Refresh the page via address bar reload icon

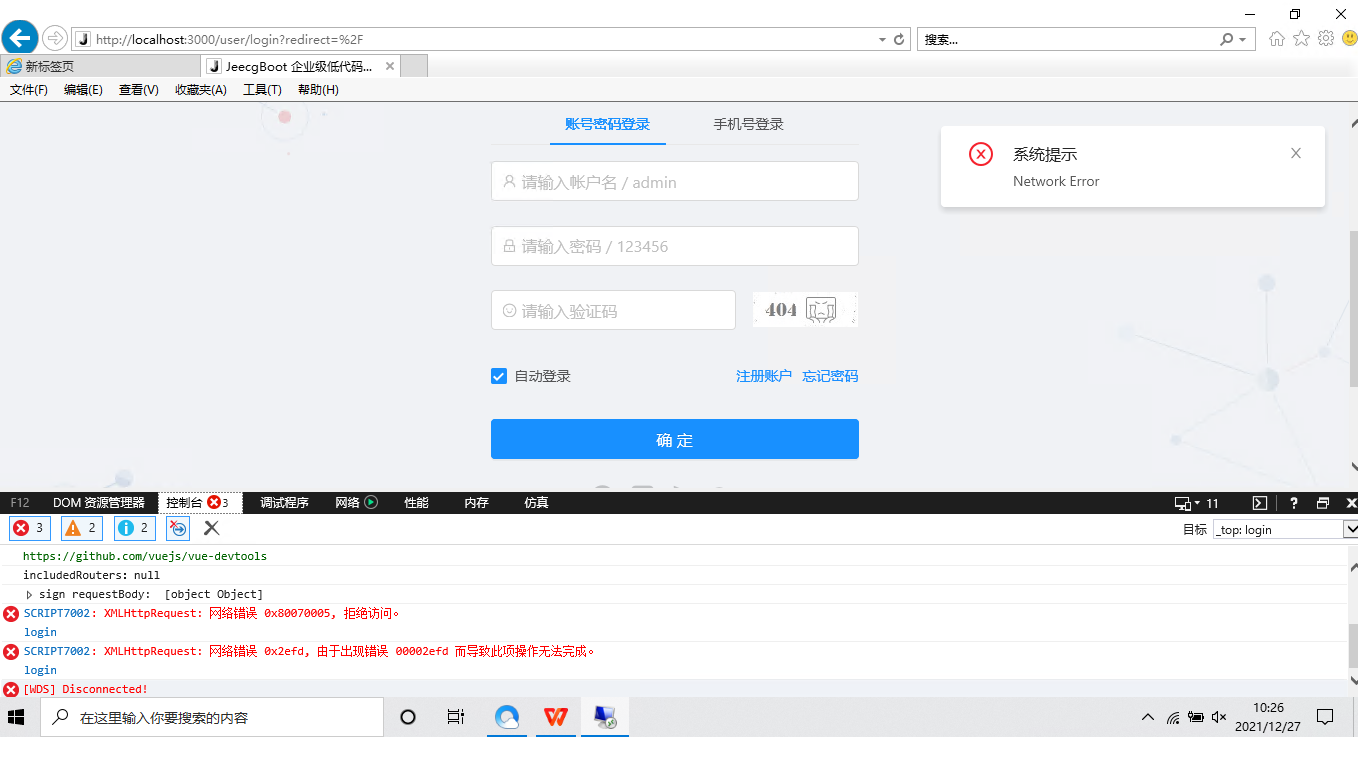coord(899,39)
